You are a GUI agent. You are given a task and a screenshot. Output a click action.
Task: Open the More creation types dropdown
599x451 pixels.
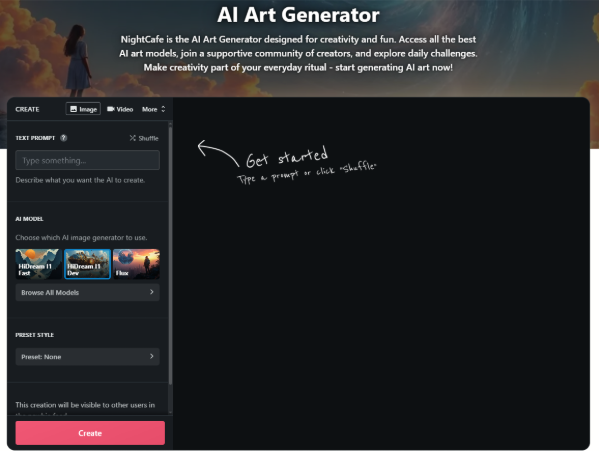(154, 109)
